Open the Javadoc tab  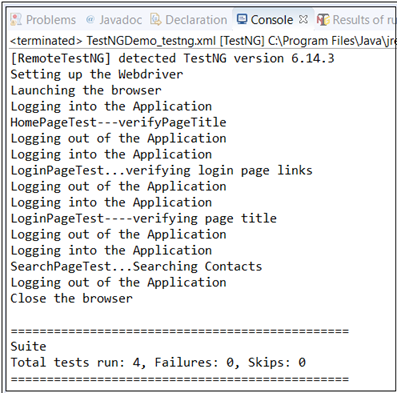tap(120, 20)
